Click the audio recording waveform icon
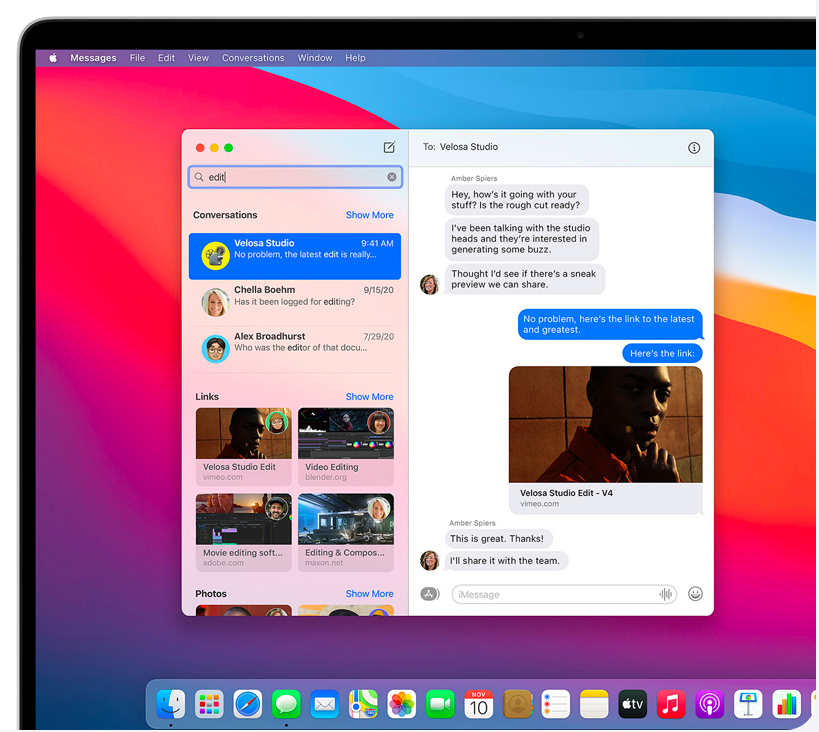Viewport: 819px width, 732px height. [x=666, y=594]
